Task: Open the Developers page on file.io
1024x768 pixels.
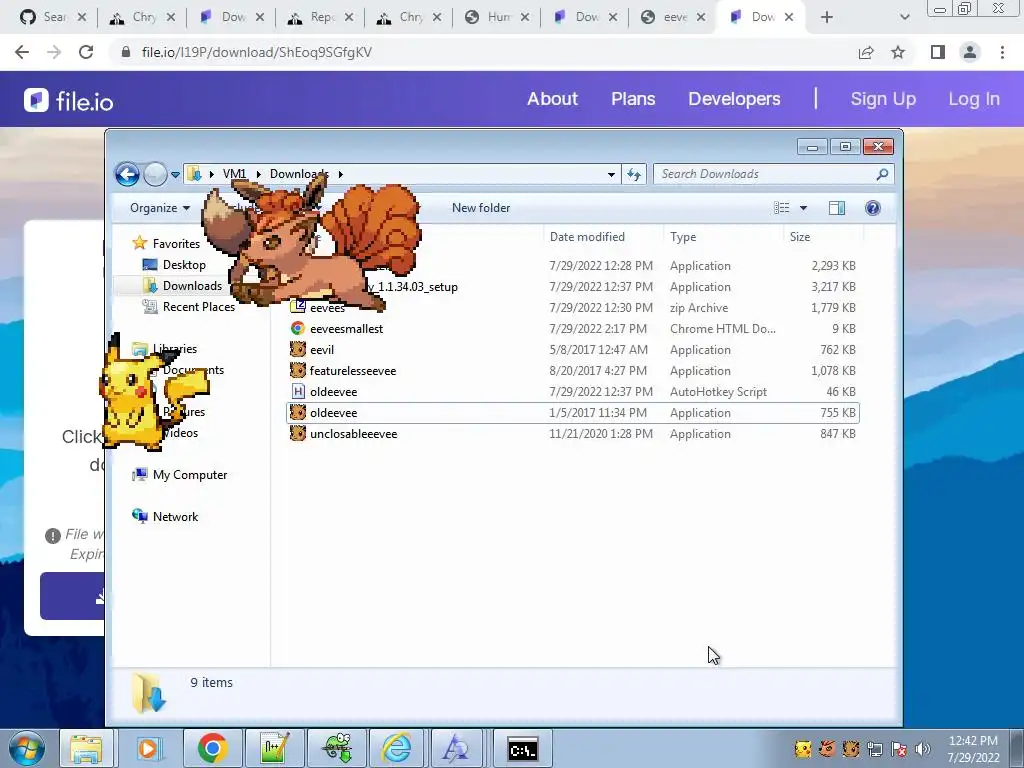Action: coord(734,99)
